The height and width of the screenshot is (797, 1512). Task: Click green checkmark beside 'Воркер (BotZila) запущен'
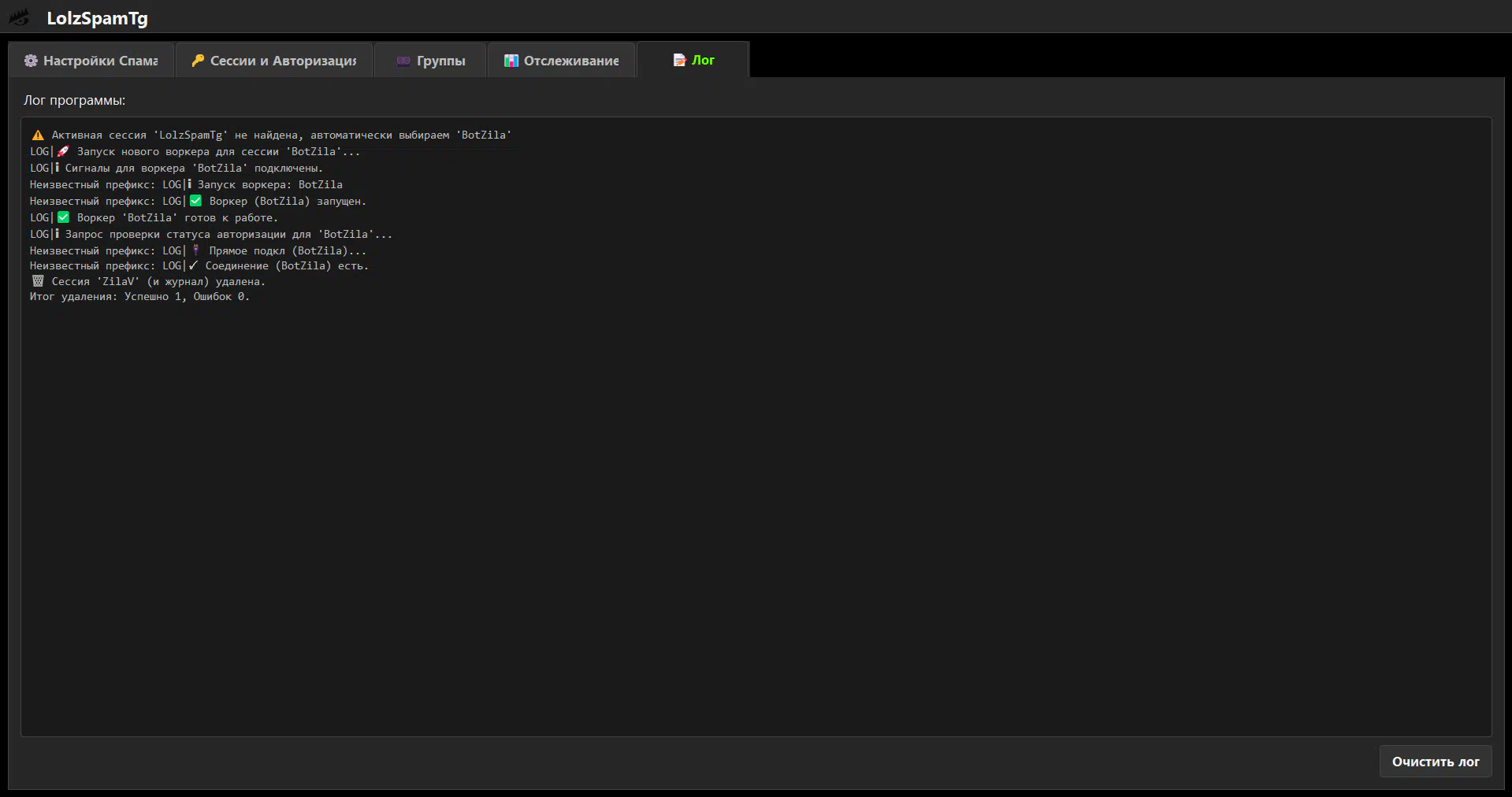coord(195,201)
